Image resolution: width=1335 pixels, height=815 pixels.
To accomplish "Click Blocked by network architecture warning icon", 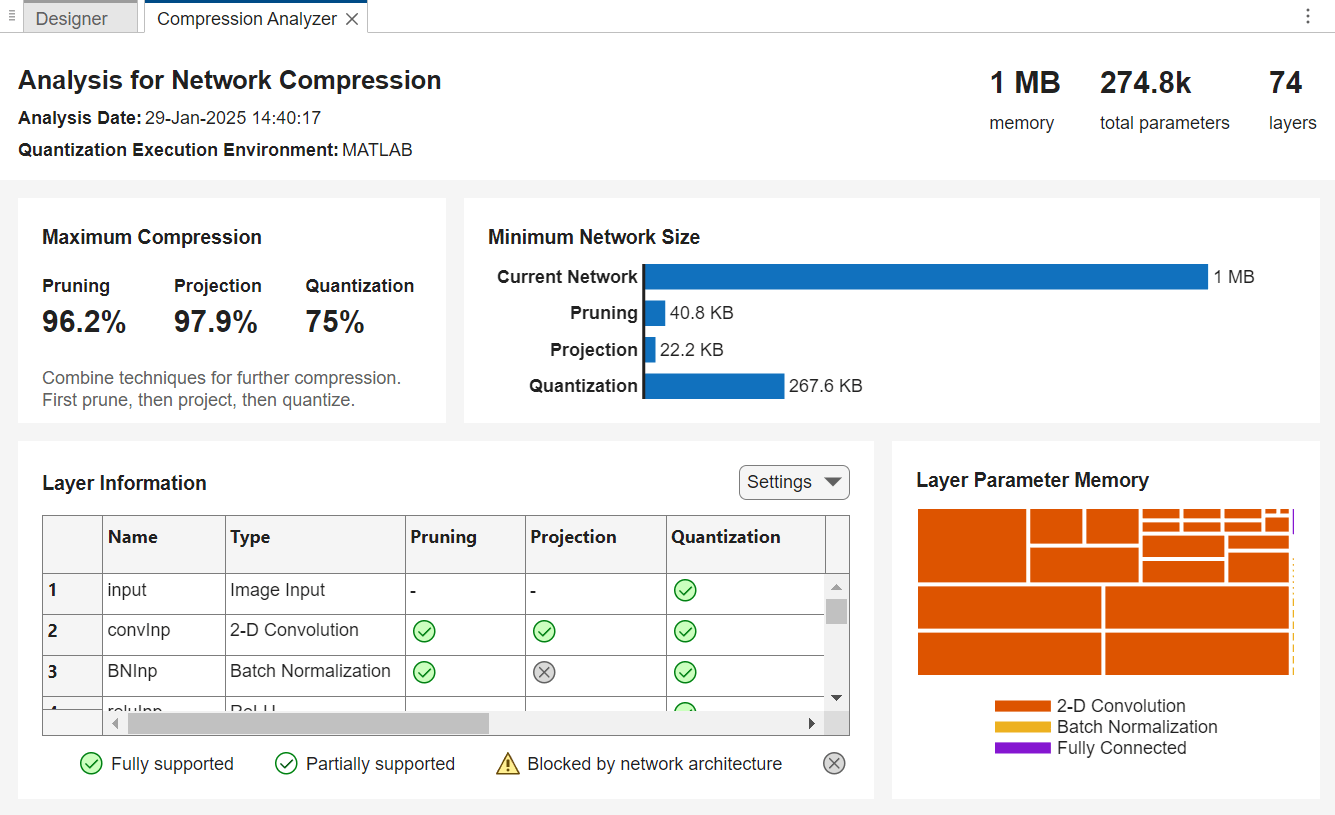I will [x=508, y=764].
